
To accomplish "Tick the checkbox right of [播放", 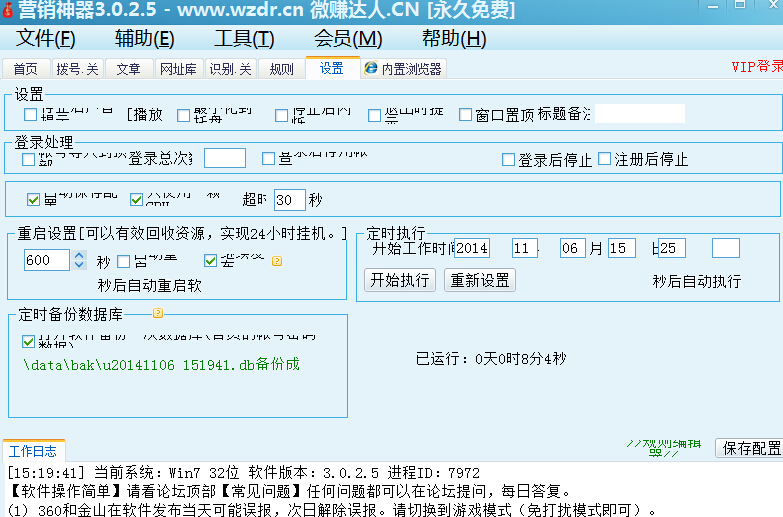I will coord(183,115).
